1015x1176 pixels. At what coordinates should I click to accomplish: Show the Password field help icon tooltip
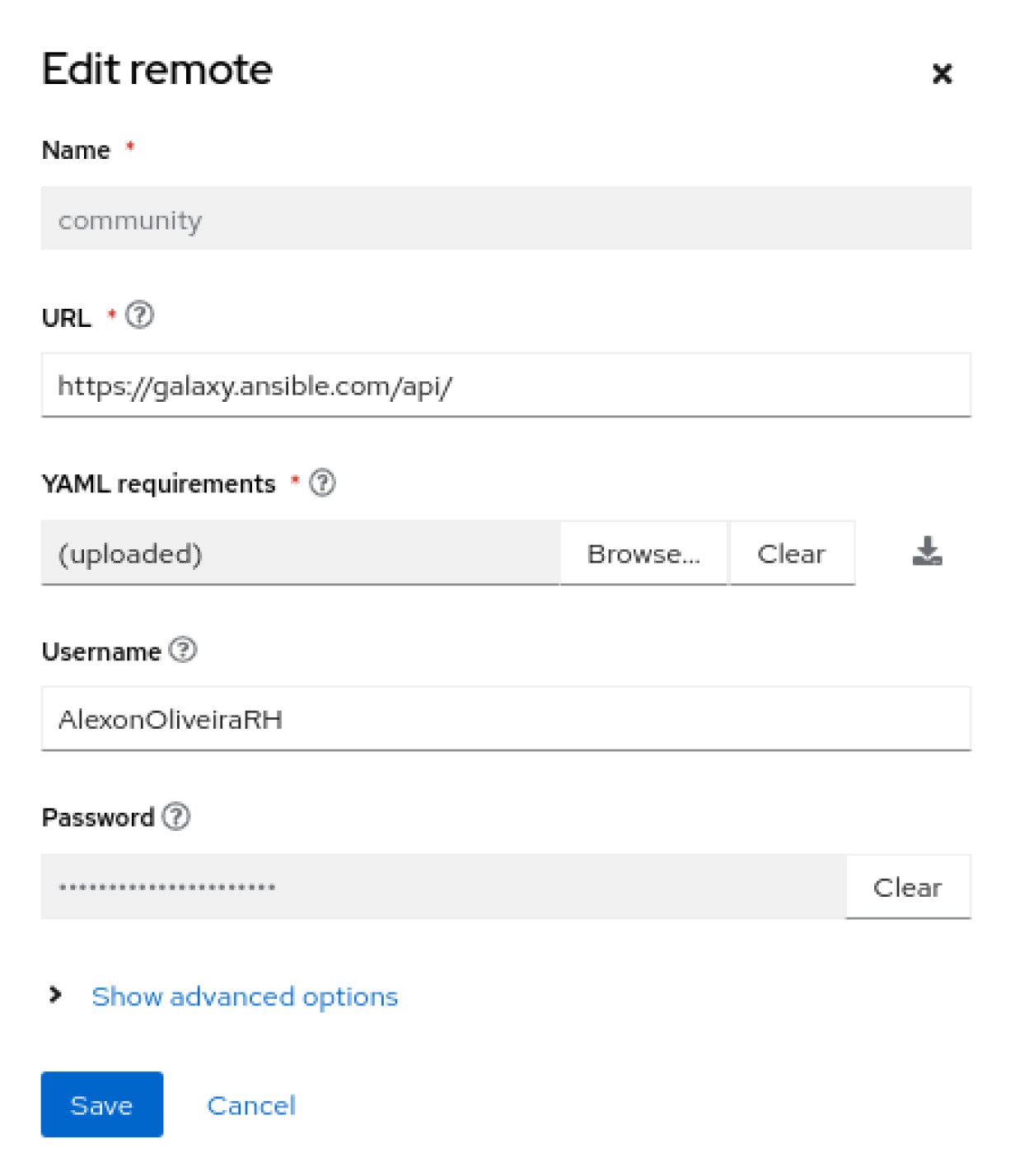click(x=176, y=817)
